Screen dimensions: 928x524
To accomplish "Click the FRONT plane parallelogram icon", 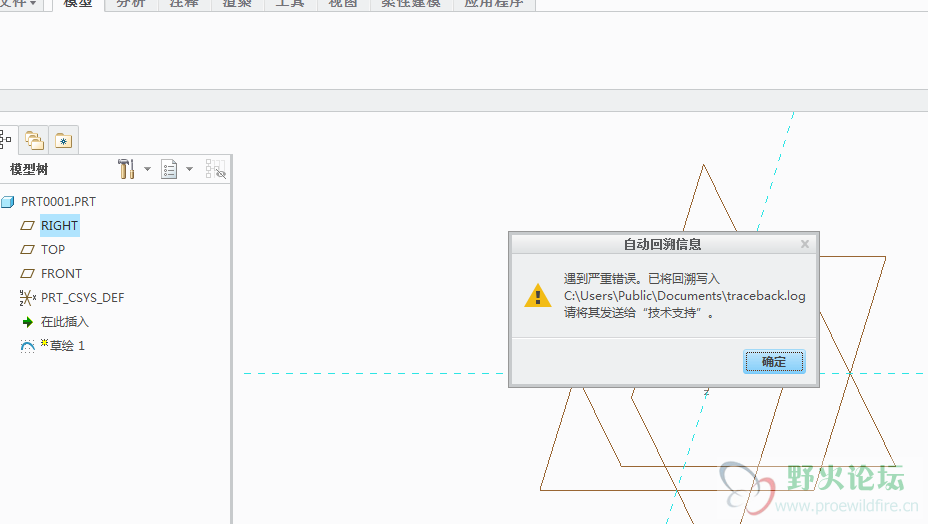I will point(27,274).
